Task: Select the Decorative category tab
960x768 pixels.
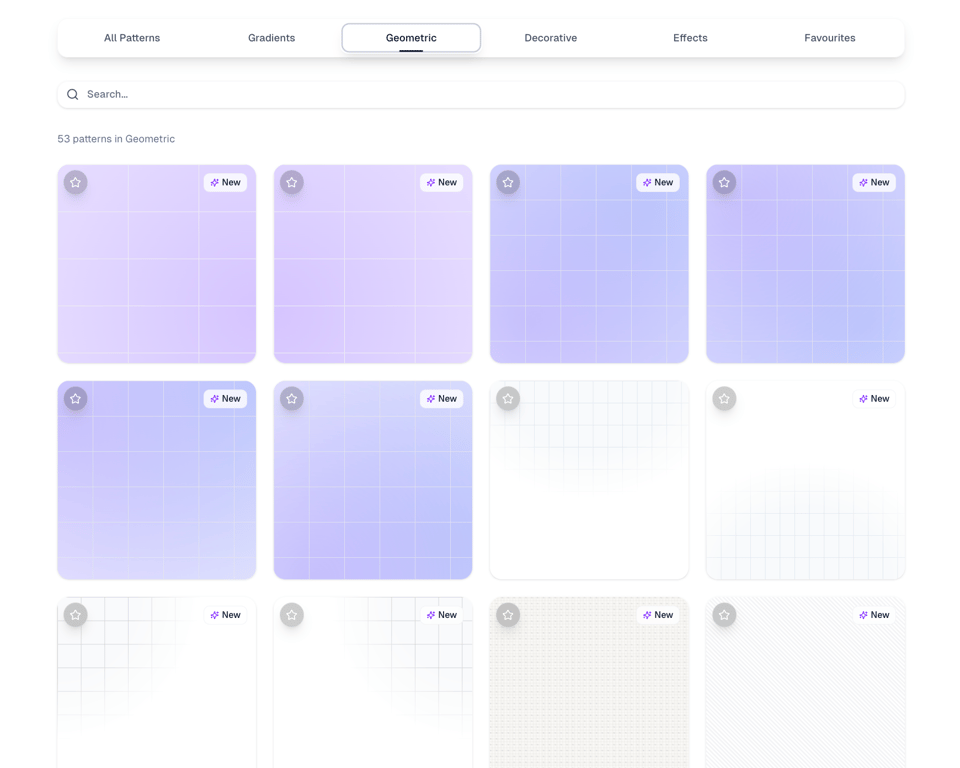Action: pyautogui.click(x=550, y=38)
